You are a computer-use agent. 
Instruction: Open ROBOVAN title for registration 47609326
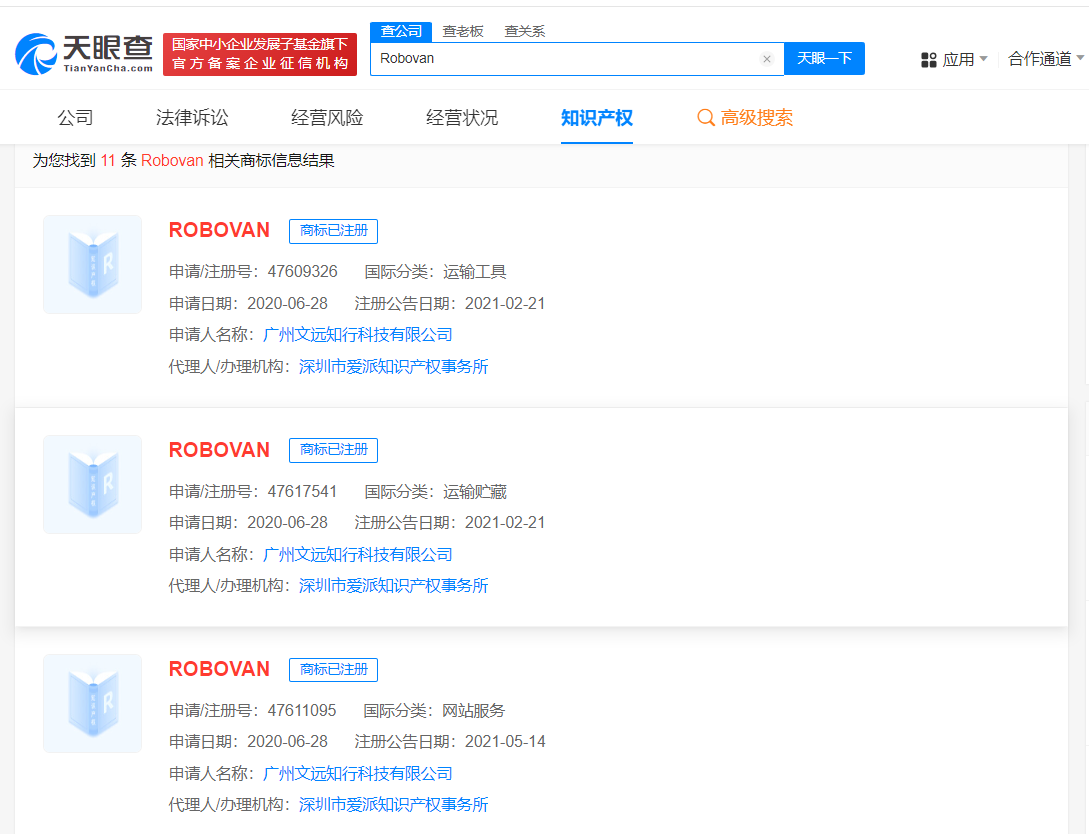coord(219,230)
